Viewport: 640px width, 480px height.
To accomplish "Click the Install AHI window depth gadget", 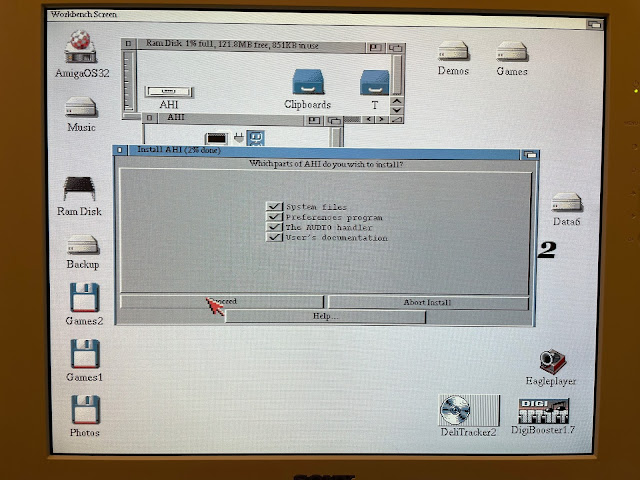I will click(530, 155).
